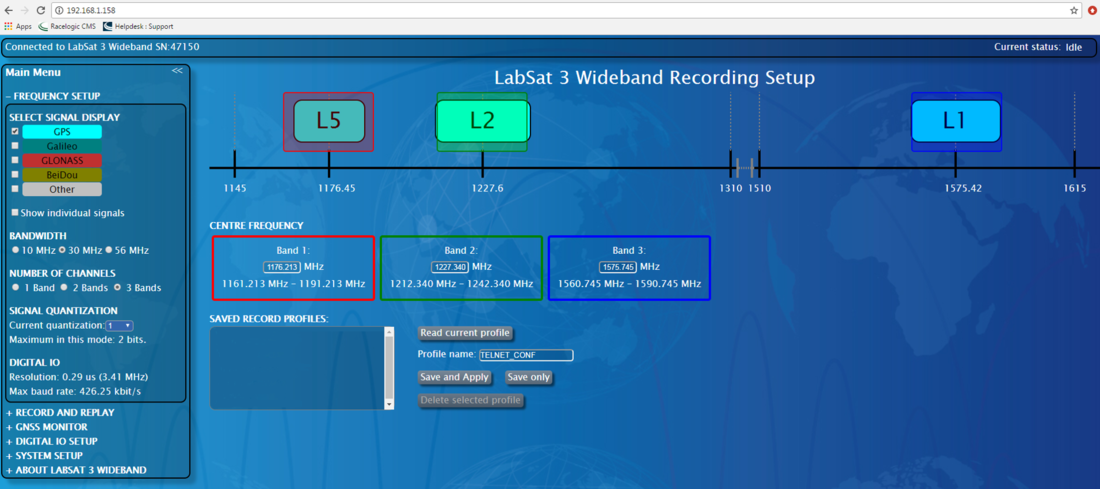The image size is (1100, 489).
Task: Click the Save only button
Action: click(529, 377)
